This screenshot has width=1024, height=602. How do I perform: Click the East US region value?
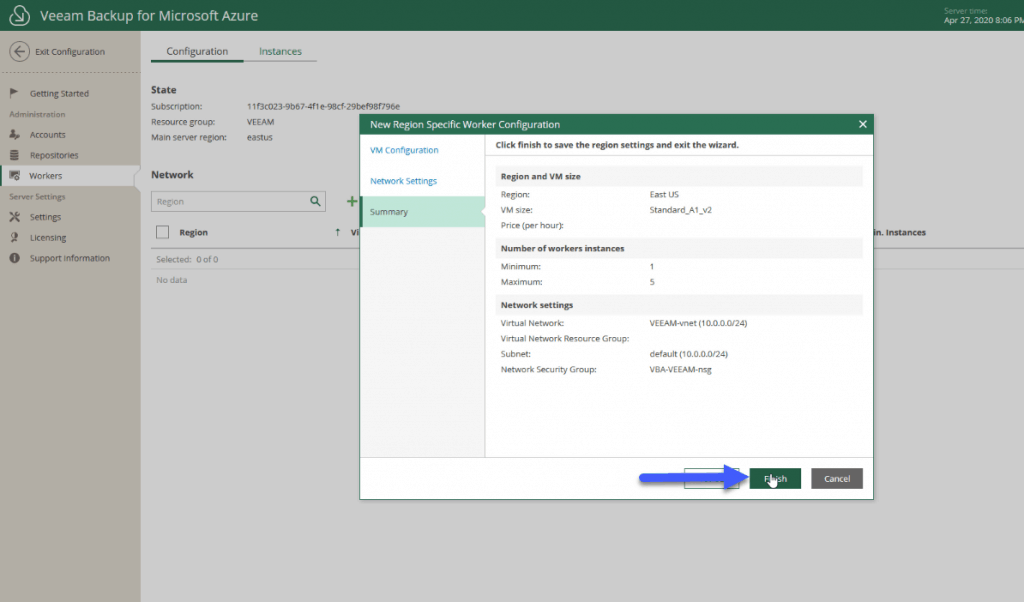[664, 195]
